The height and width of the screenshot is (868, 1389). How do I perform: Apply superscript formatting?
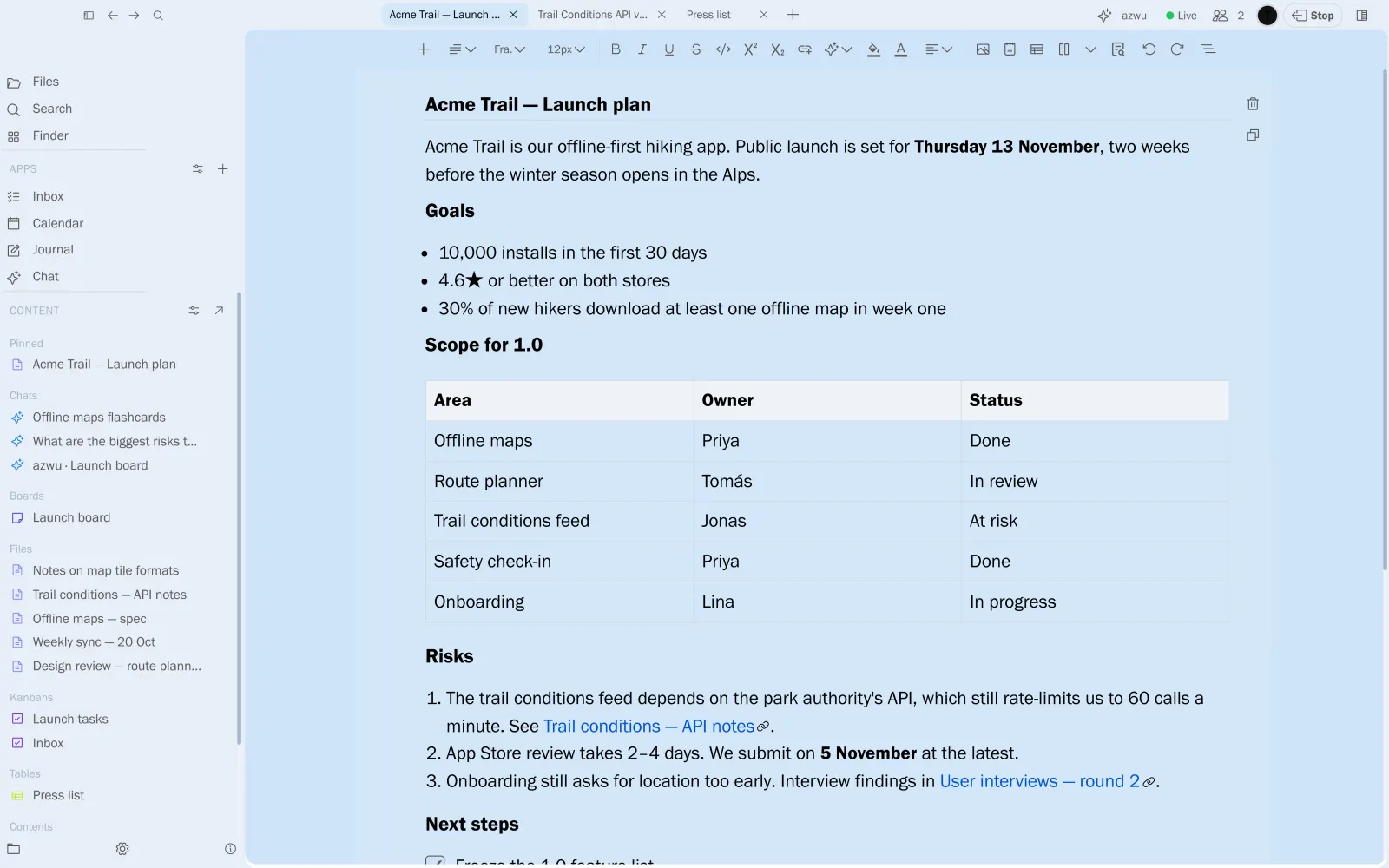point(751,49)
